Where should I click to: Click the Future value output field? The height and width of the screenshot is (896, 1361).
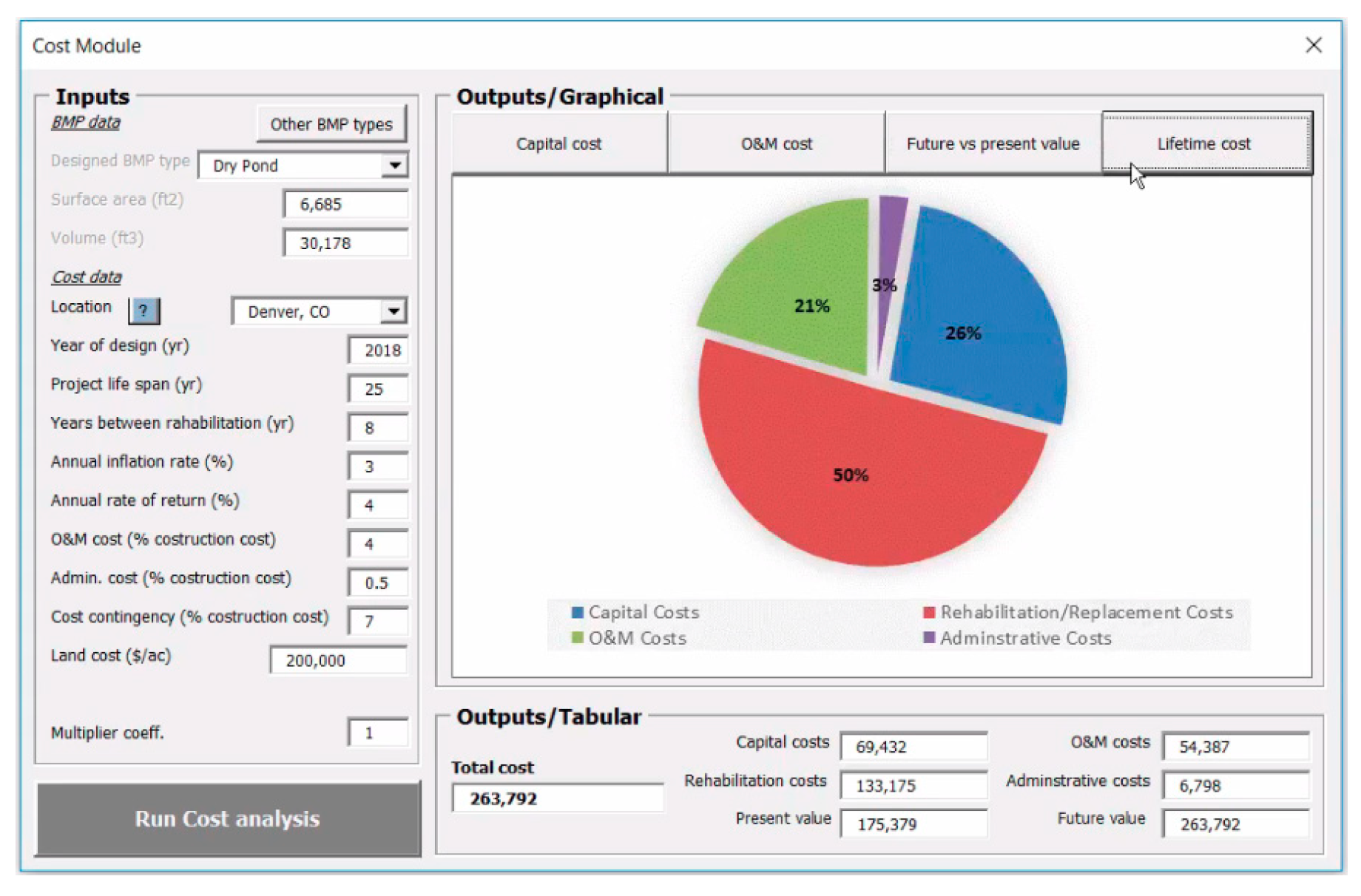click(1236, 824)
